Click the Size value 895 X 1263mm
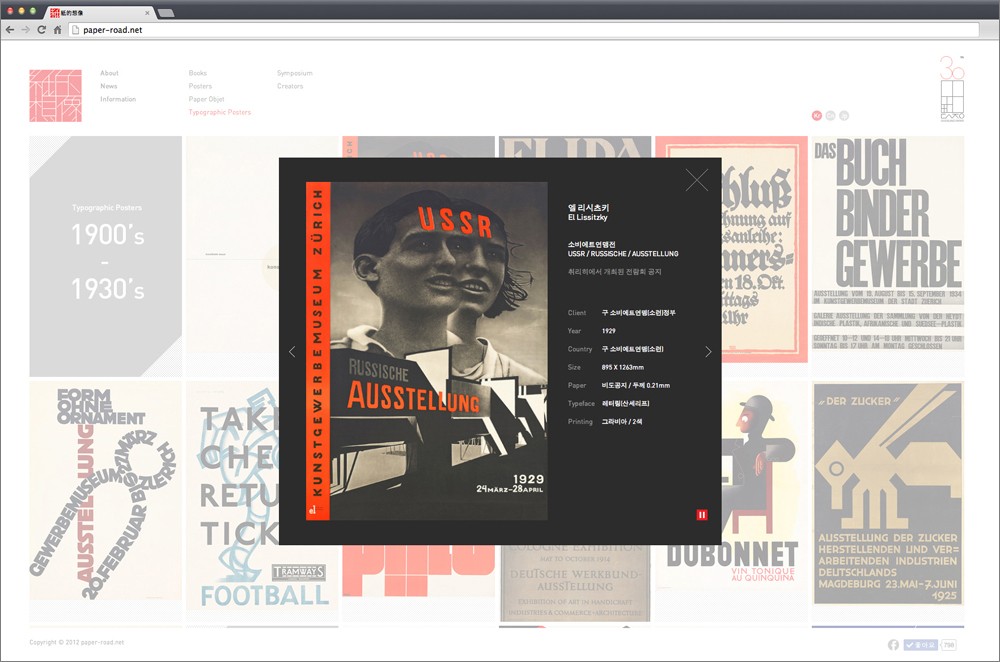 pyautogui.click(x=622, y=367)
